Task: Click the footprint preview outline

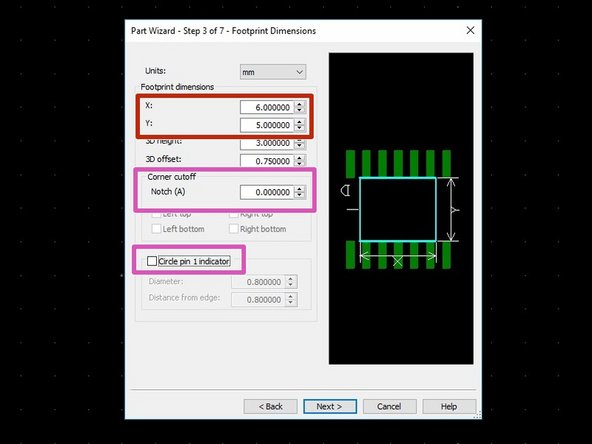Action: [x=398, y=209]
